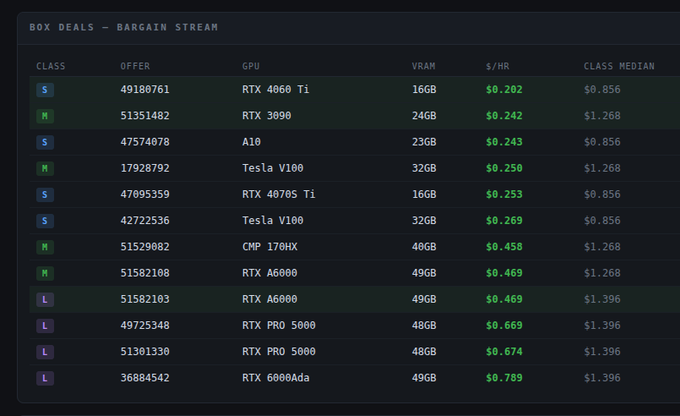Click the 24GB VRAM value
Image resolution: width=680 pixels, height=416 pixels.
point(424,116)
